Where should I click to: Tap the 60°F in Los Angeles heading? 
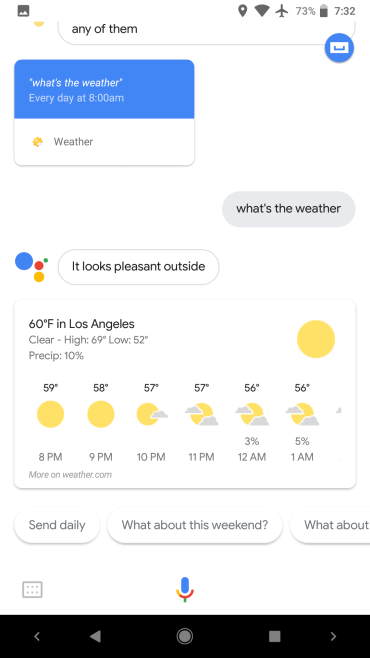coord(81,324)
